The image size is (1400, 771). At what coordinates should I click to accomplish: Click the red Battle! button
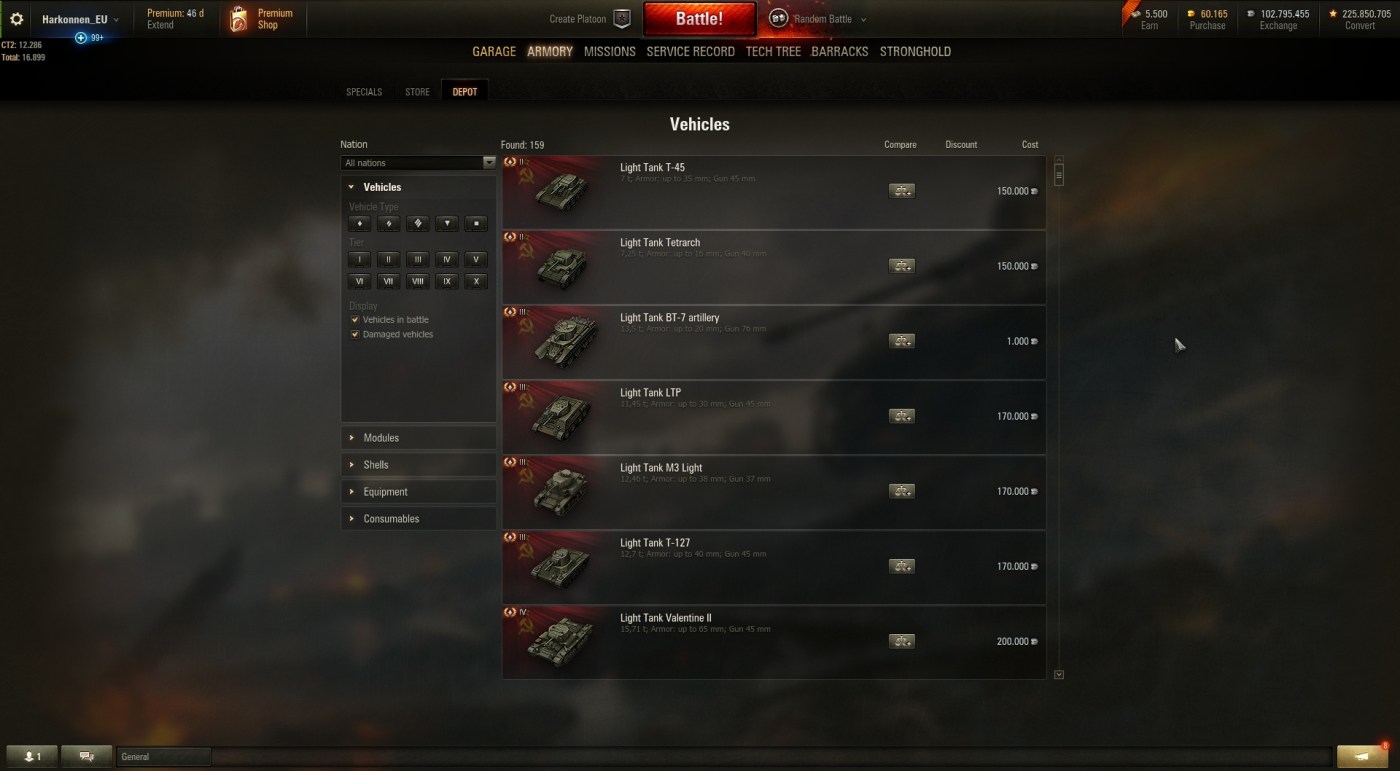(x=699, y=19)
